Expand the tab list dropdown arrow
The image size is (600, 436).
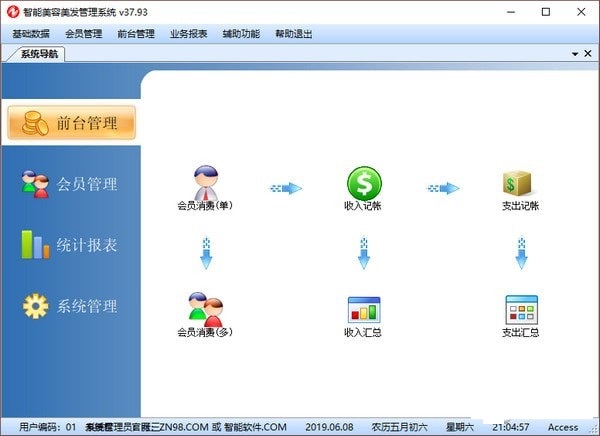tap(575, 54)
